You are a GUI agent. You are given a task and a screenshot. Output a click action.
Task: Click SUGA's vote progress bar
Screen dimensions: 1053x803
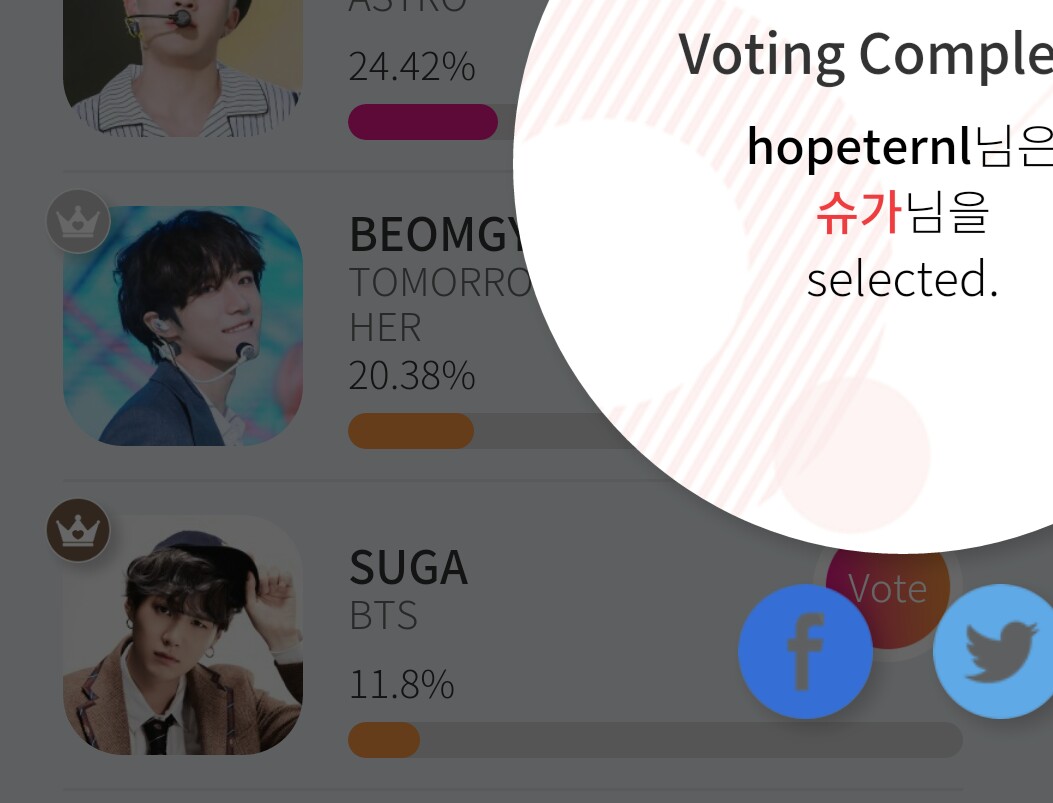[x=655, y=740]
